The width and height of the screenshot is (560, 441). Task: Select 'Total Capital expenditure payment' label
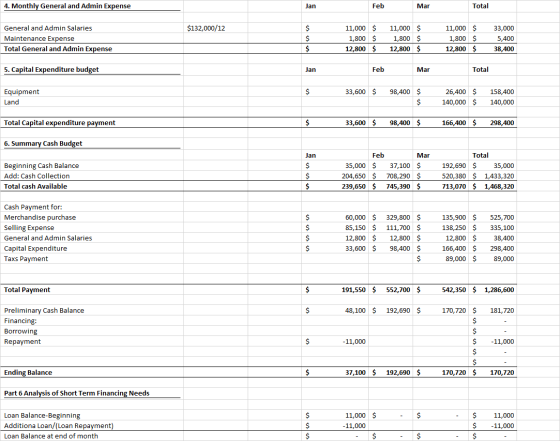click(x=60, y=123)
